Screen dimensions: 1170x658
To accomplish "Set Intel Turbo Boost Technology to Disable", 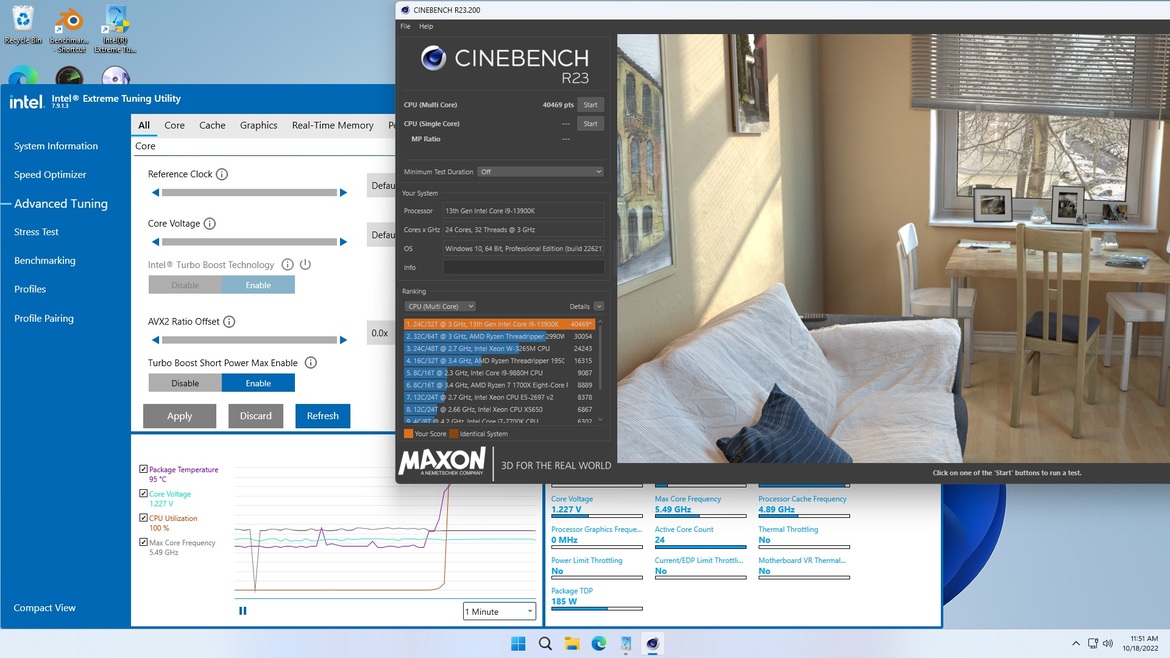I will 185,285.
